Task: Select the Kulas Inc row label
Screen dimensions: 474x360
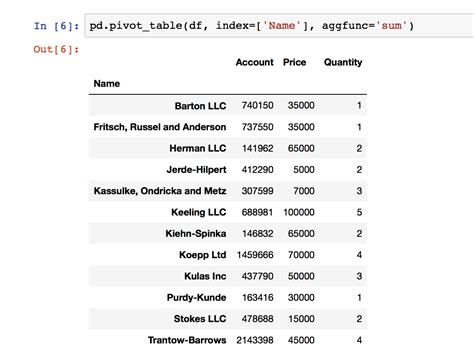Action: pyautogui.click(x=205, y=276)
